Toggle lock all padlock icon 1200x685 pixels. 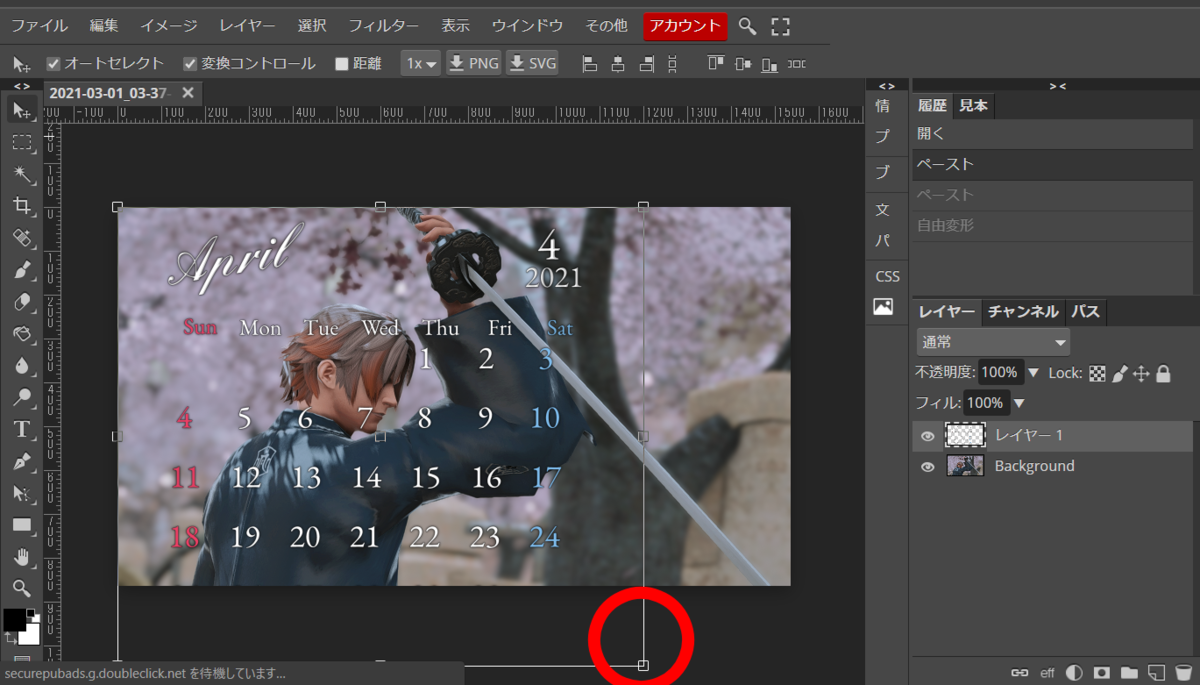pyautogui.click(x=1163, y=373)
